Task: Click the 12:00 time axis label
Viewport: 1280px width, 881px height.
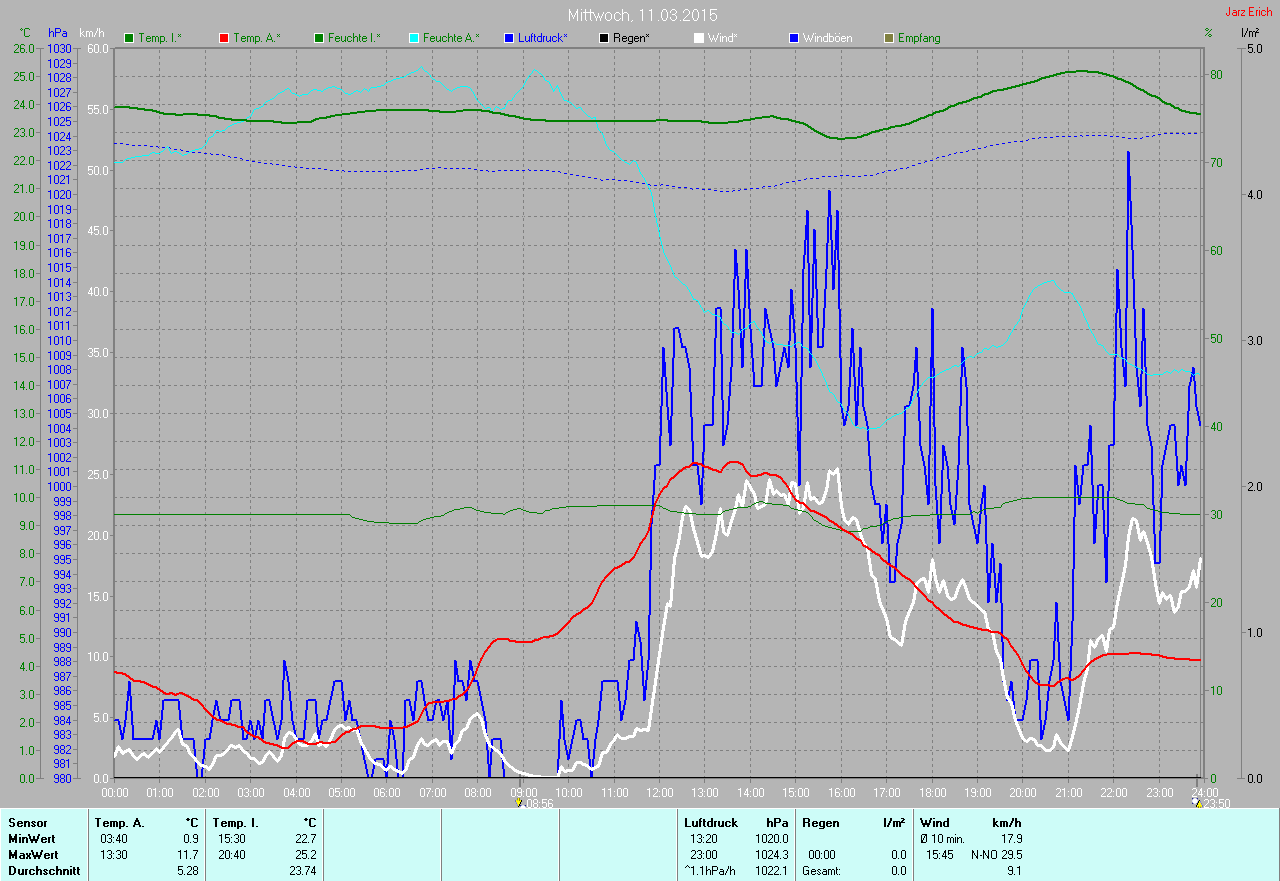Action: click(x=659, y=793)
